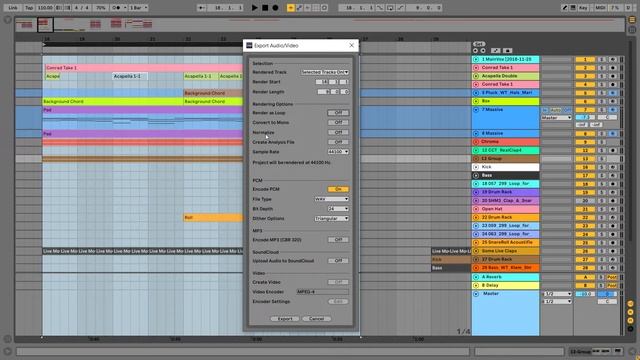Image resolution: width=640 pixels, height=360 pixels.
Task: Open Dither Options dropdown
Action: click(x=331, y=219)
